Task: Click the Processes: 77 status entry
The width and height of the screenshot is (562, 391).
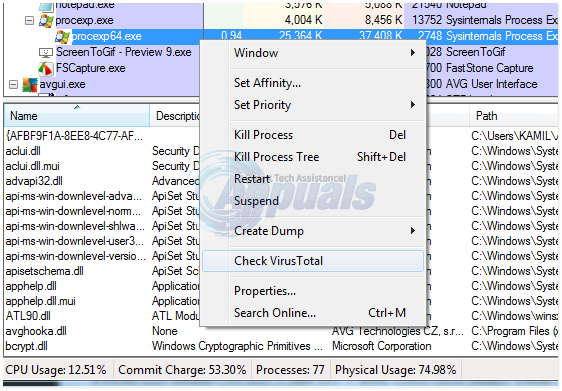Action: pos(290,370)
